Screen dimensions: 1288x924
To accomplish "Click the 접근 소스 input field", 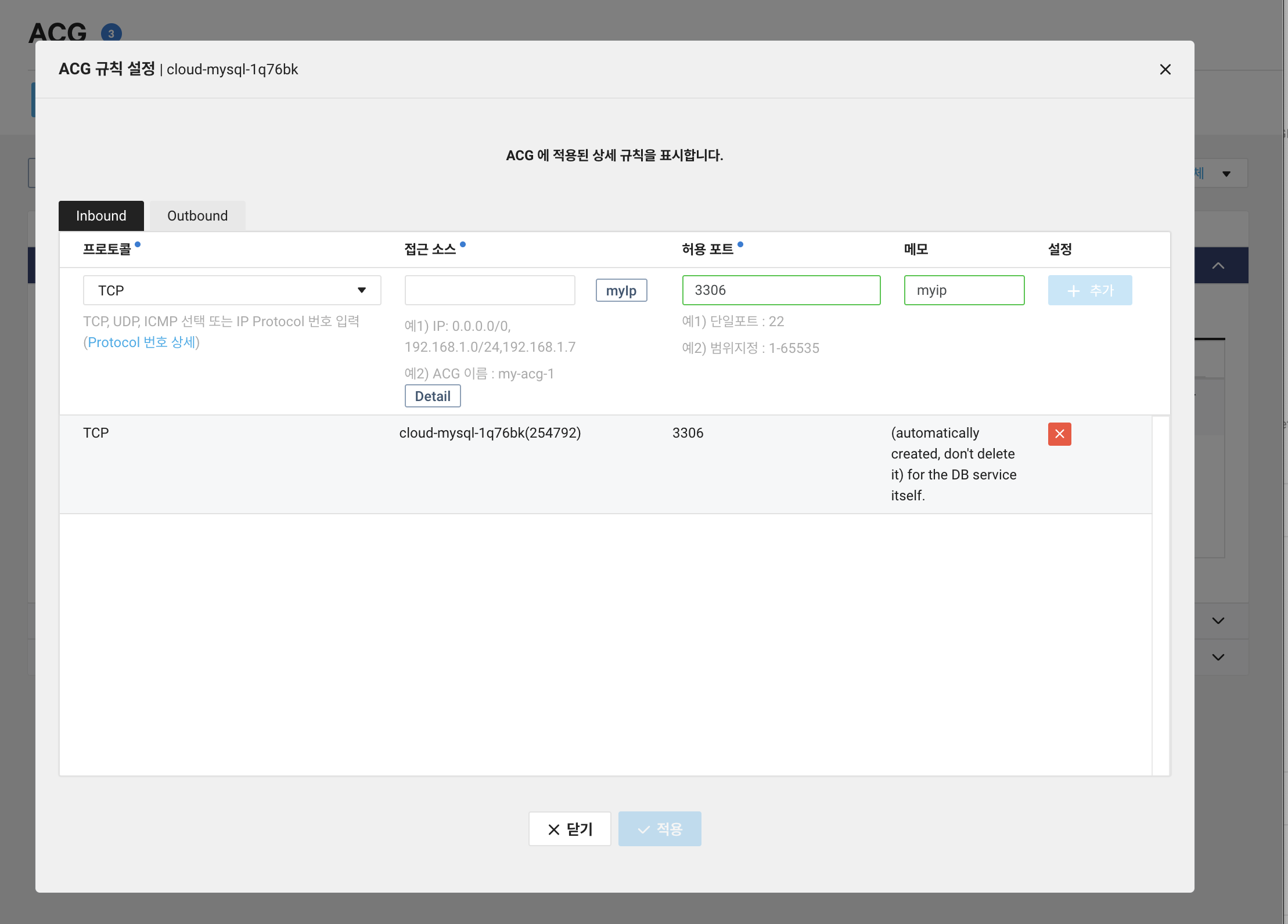I will coord(490,290).
